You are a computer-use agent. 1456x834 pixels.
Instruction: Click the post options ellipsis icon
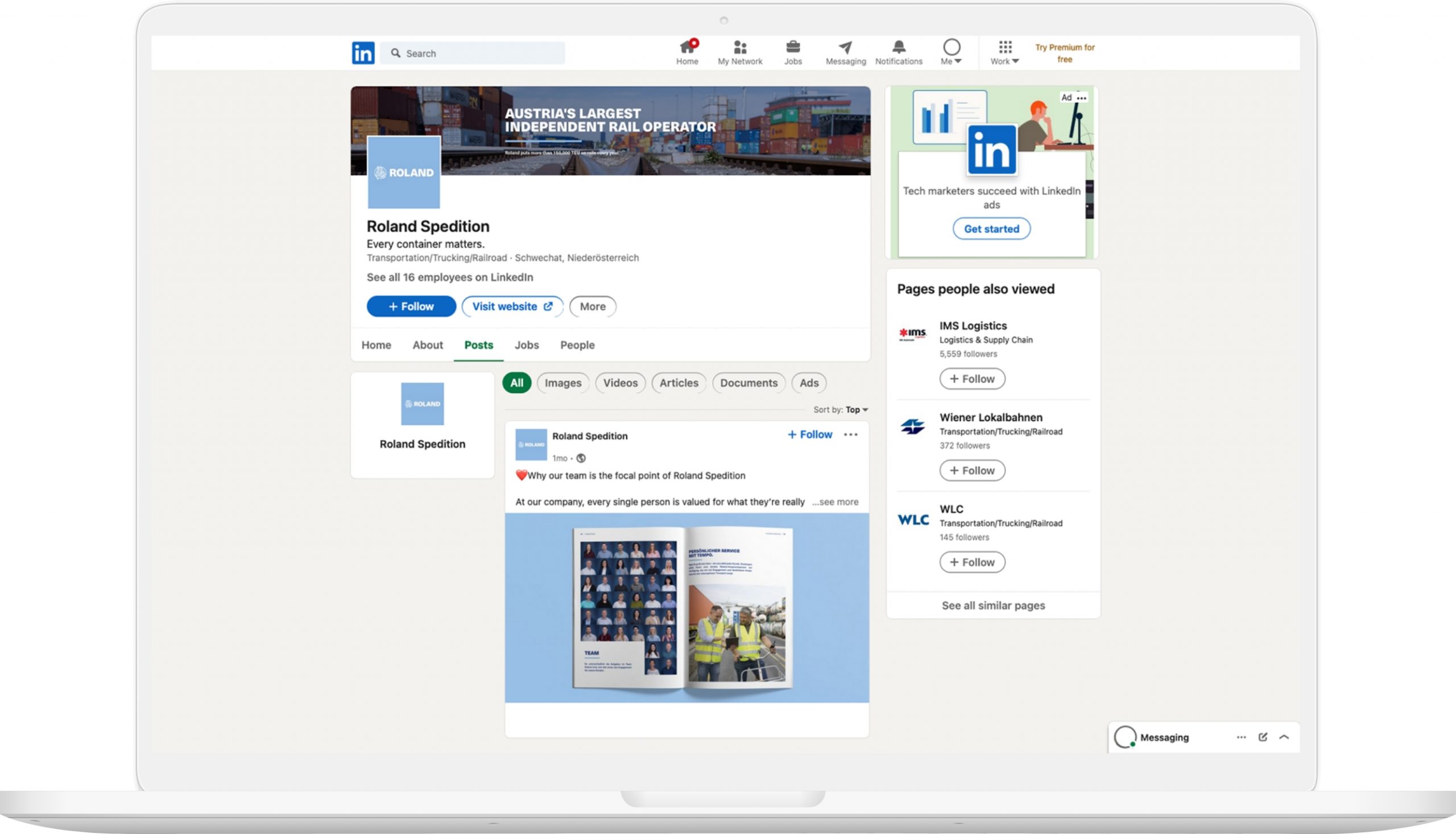851,434
